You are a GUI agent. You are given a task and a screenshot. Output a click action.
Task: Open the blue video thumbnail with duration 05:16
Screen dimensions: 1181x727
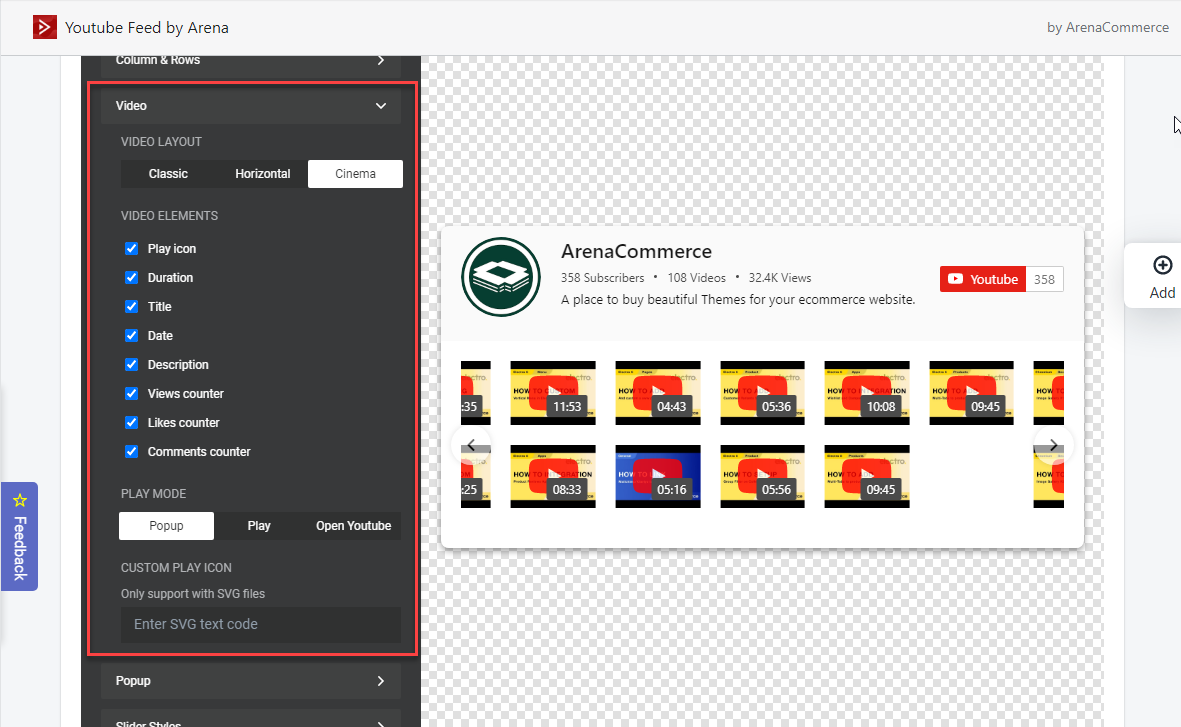click(x=658, y=476)
